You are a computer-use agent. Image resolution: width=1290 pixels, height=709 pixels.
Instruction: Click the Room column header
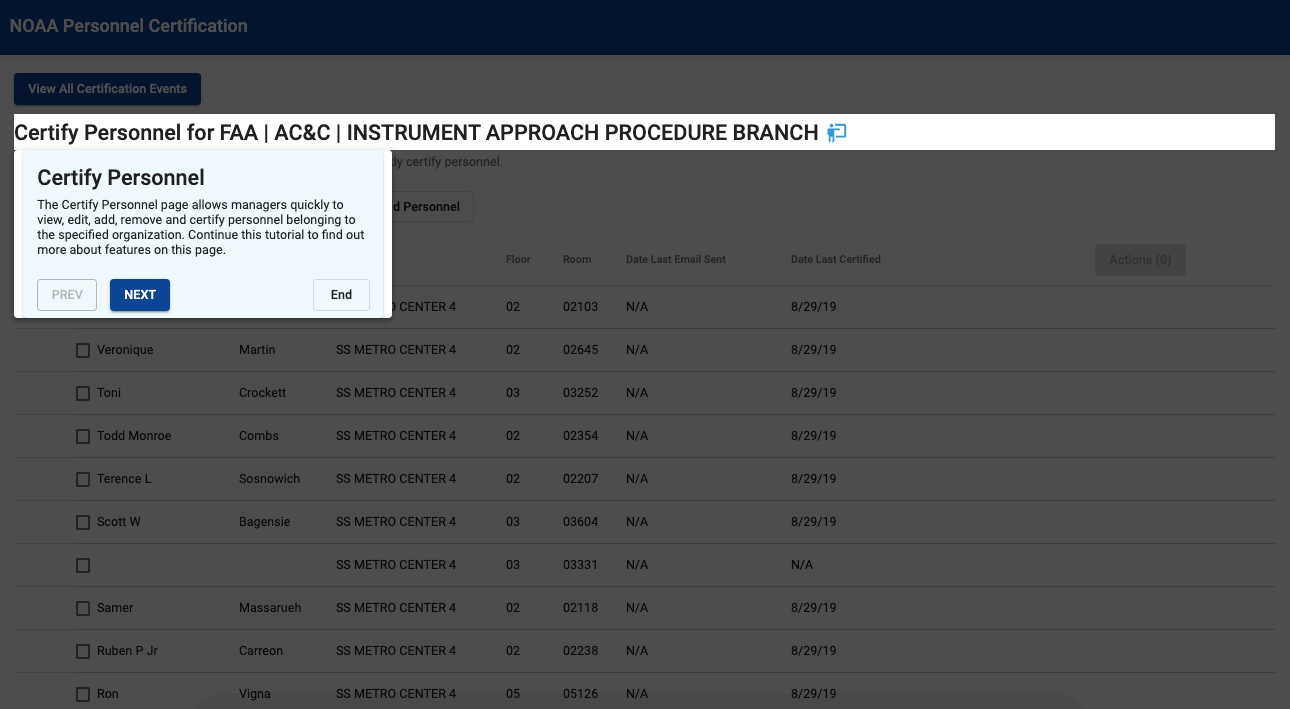point(577,259)
